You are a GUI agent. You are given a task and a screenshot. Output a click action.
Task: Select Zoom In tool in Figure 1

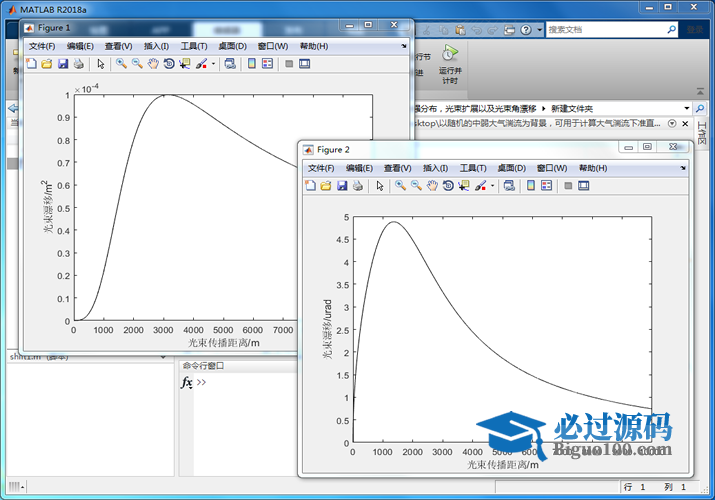click(121, 64)
